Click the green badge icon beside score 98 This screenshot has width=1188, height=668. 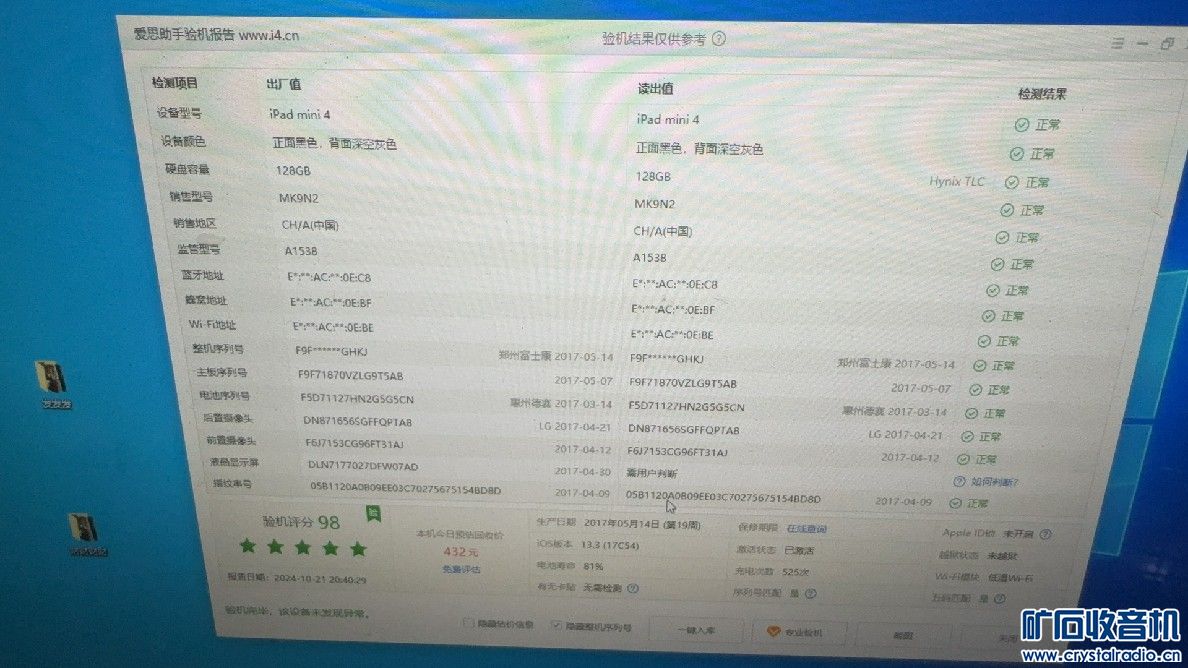click(373, 513)
